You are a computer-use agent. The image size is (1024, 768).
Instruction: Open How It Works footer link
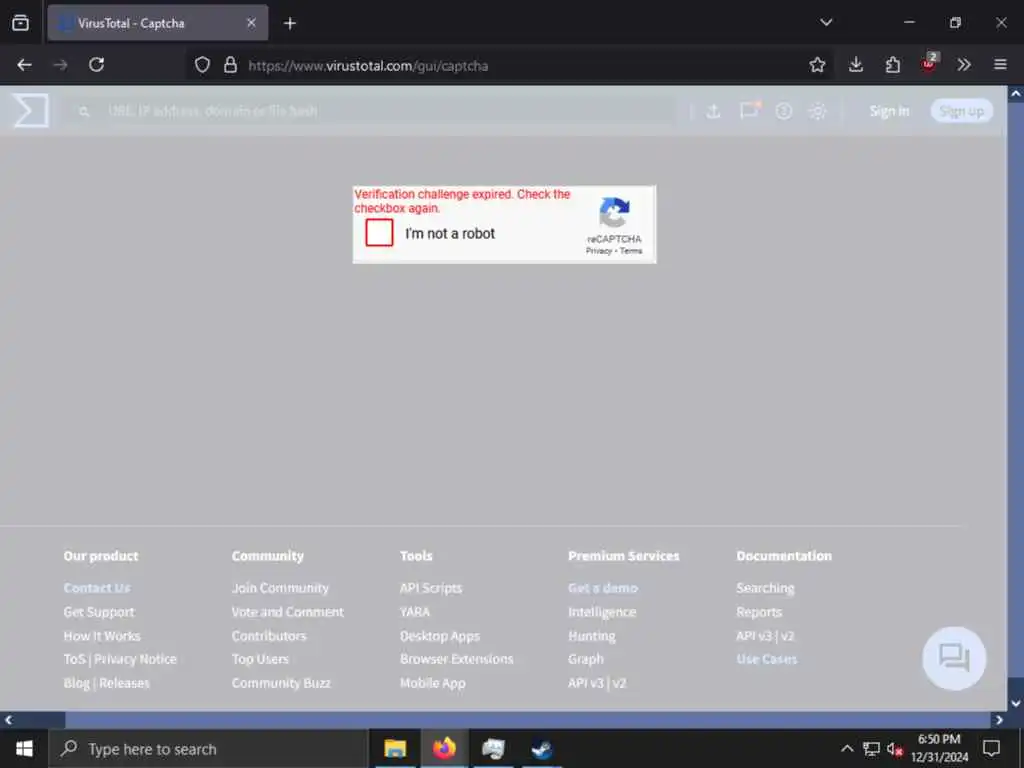(x=102, y=635)
